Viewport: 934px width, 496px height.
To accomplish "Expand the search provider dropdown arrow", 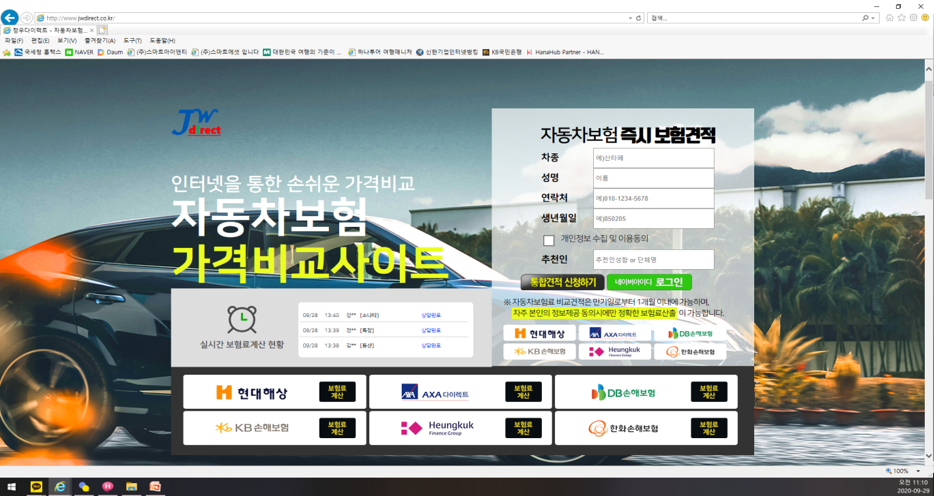I will pyautogui.click(x=874, y=18).
